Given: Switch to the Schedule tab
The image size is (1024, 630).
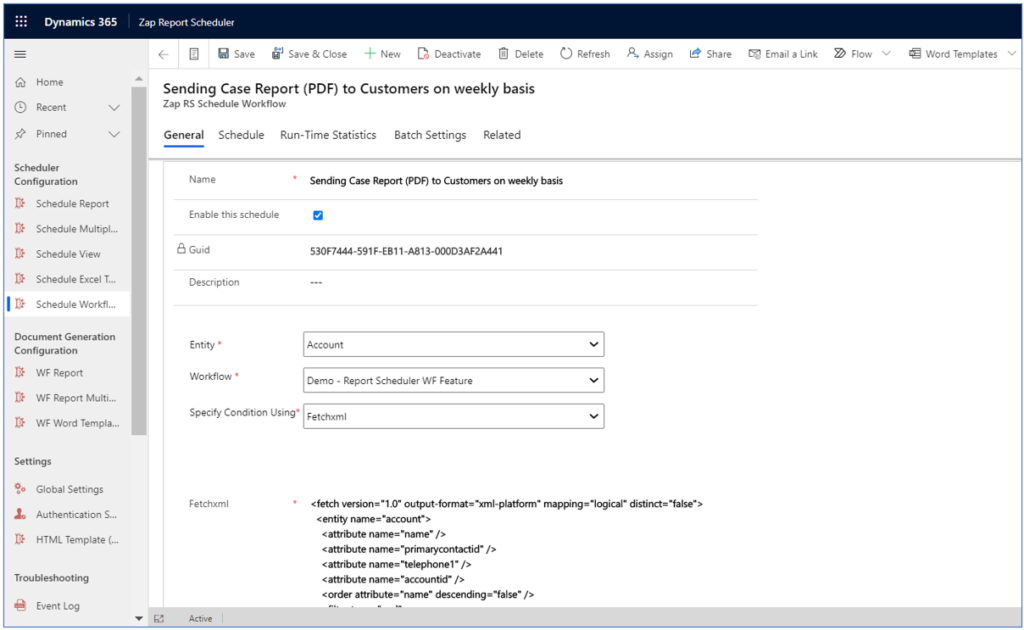Looking at the screenshot, I should pyautogui.click(x=241, y=135).
